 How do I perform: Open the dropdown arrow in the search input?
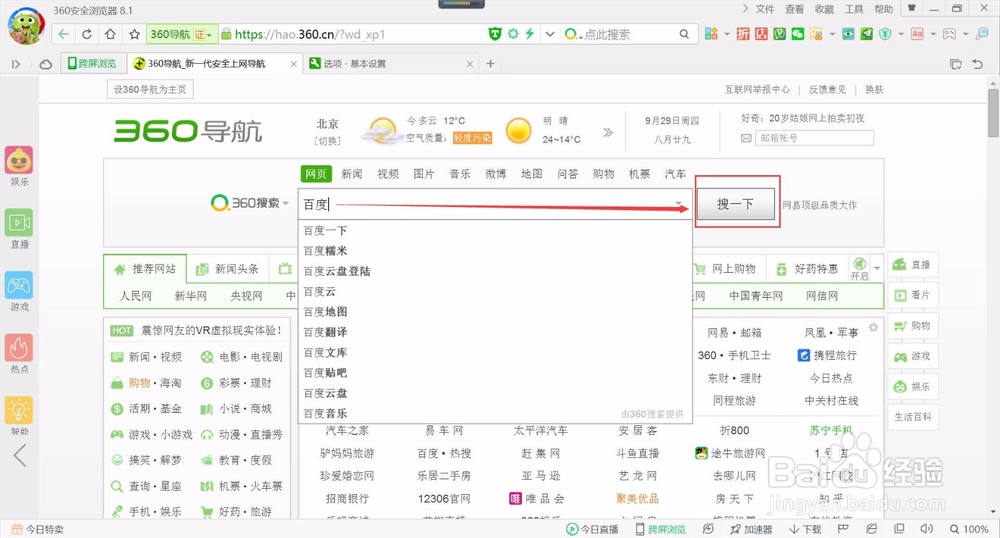(679, 204)
